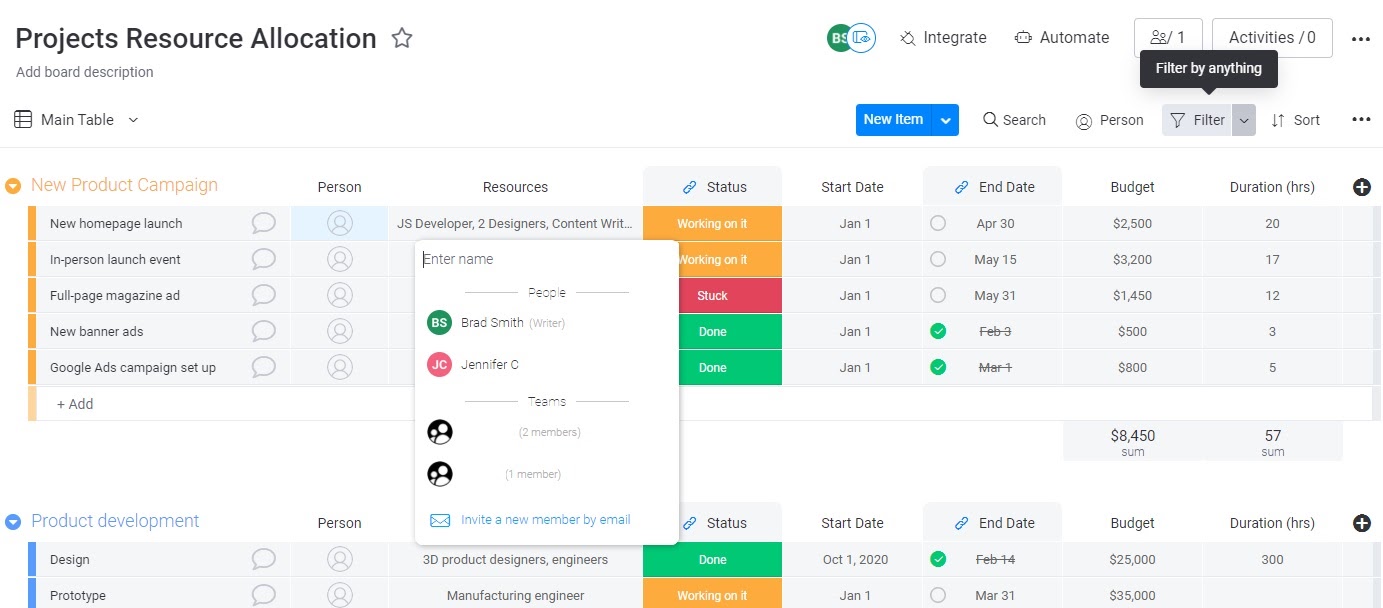Toggle the end date check for May 15
The image size is (1383, 608).
(x=938, y=260)
